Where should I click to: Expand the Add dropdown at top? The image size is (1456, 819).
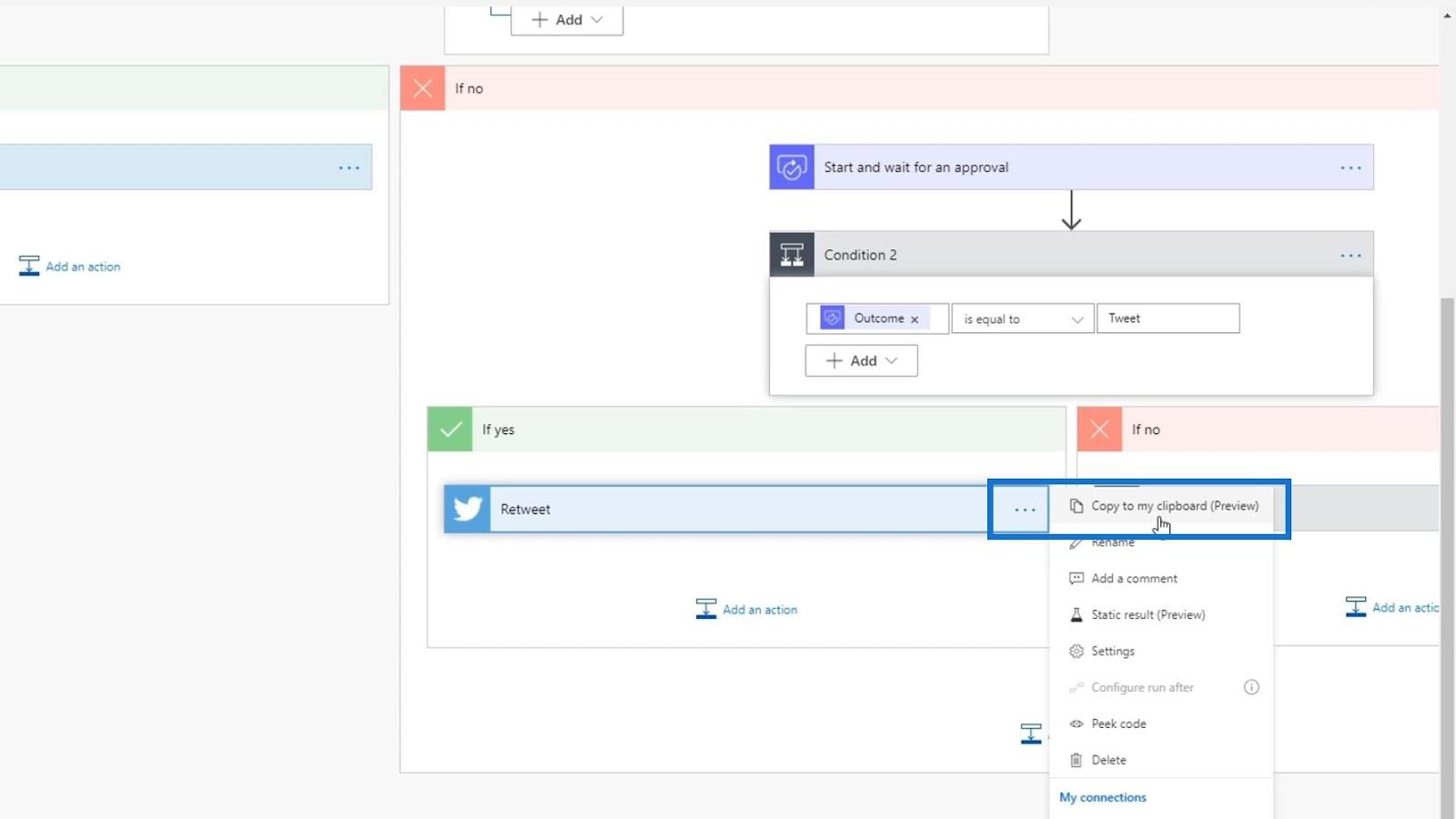point(567,20)
